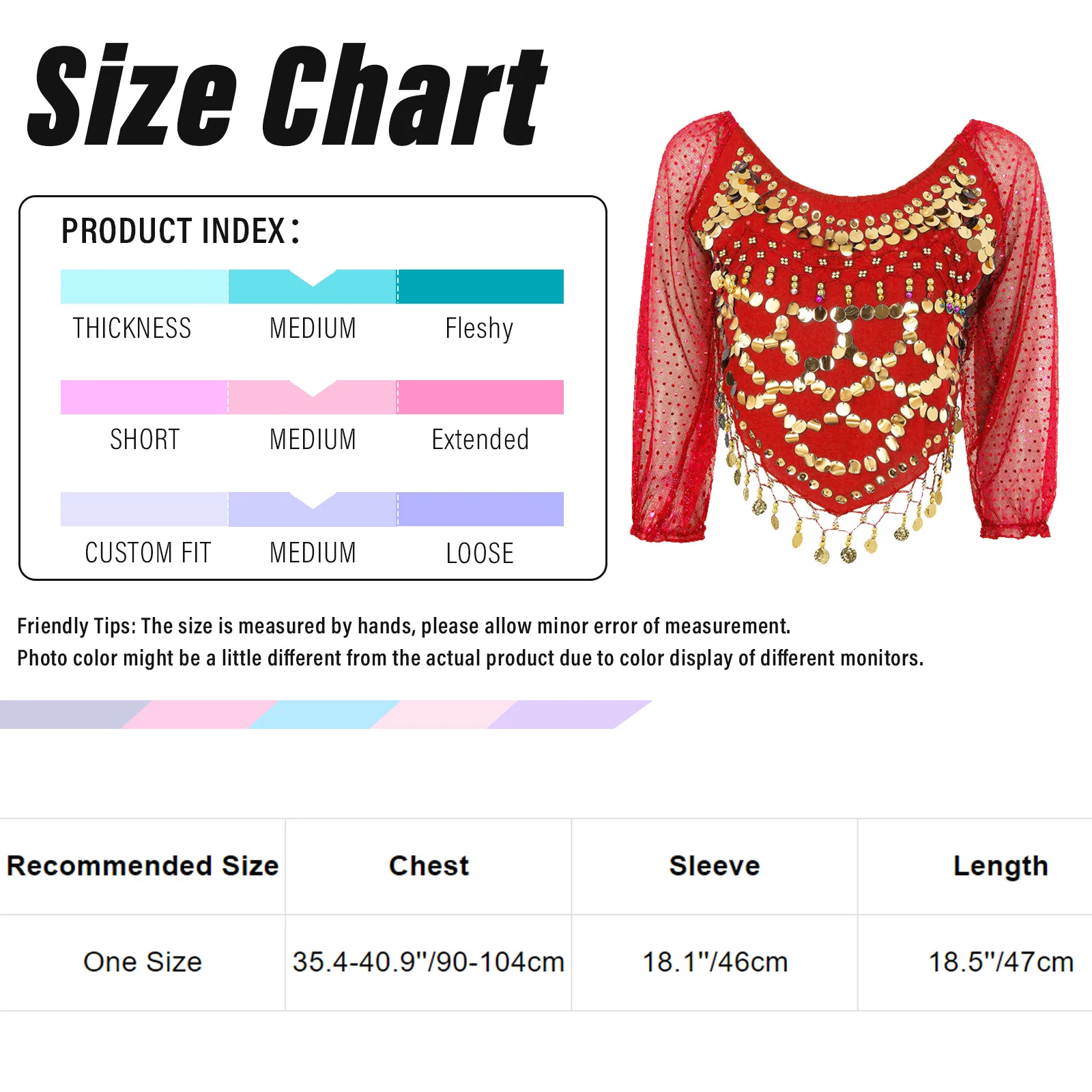Select the "Sleeve" column header
Image resolution: width=1092 pixels, height=1092 pixels.
[x=715, y=866]
